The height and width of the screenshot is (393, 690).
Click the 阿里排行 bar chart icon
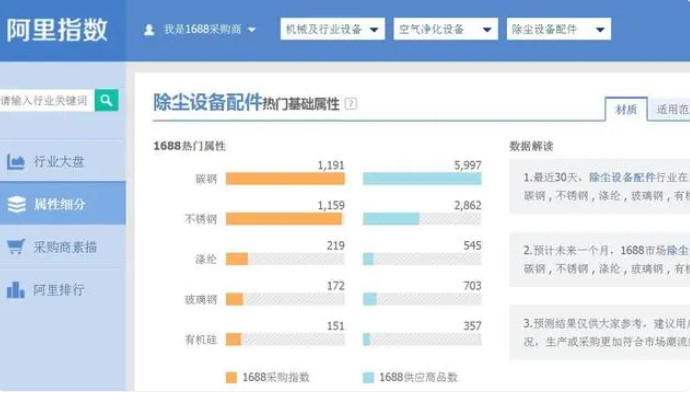pyautogui.click(x=15, y=290)
